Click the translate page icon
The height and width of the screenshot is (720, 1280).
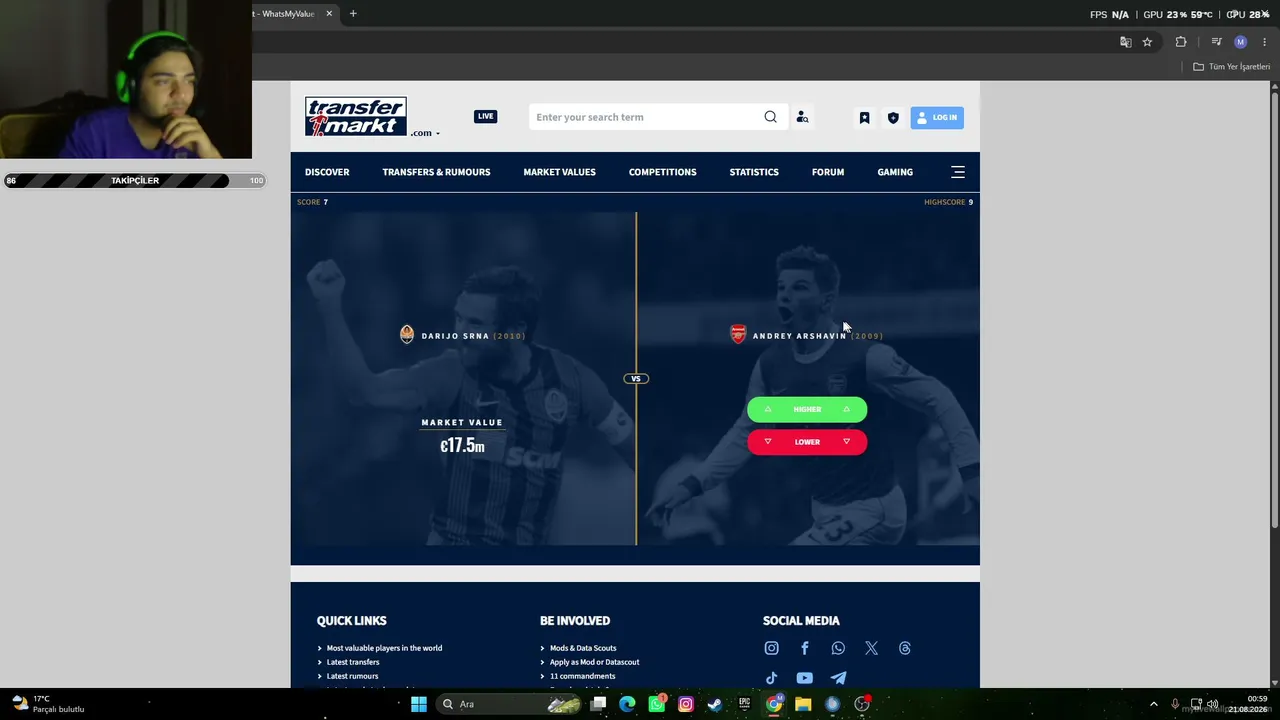pyautogui.click(x=1125, y=42)
